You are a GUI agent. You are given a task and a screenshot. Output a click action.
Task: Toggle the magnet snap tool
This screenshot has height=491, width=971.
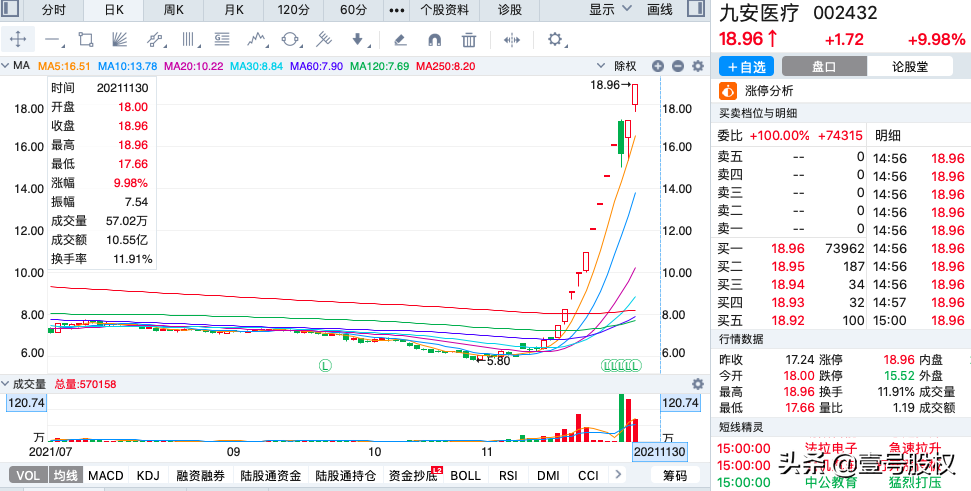pos(435,40)
